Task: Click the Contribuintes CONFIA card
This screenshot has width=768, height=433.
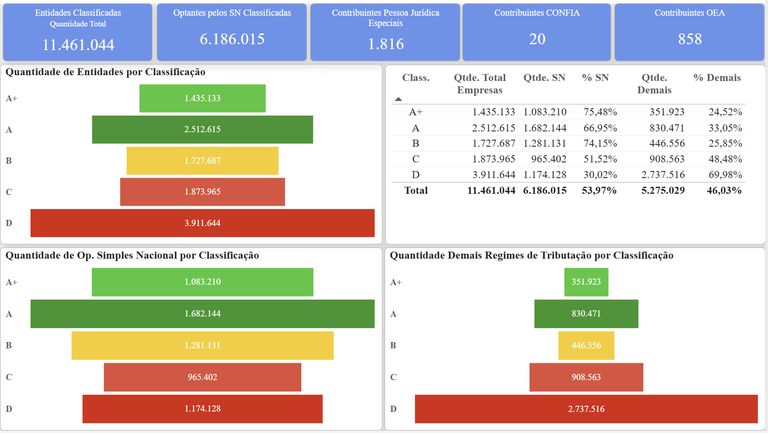Action: point(537,32)
